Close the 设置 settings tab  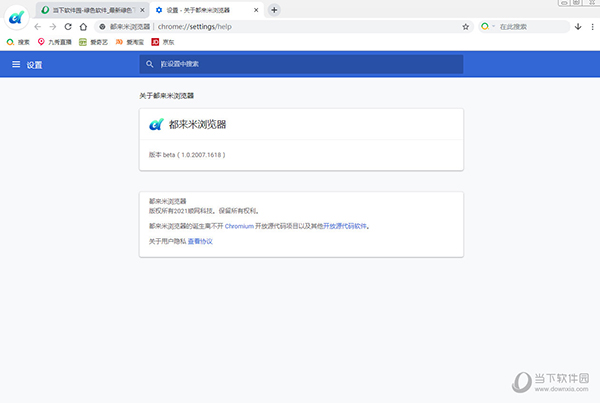click(256, 10)
